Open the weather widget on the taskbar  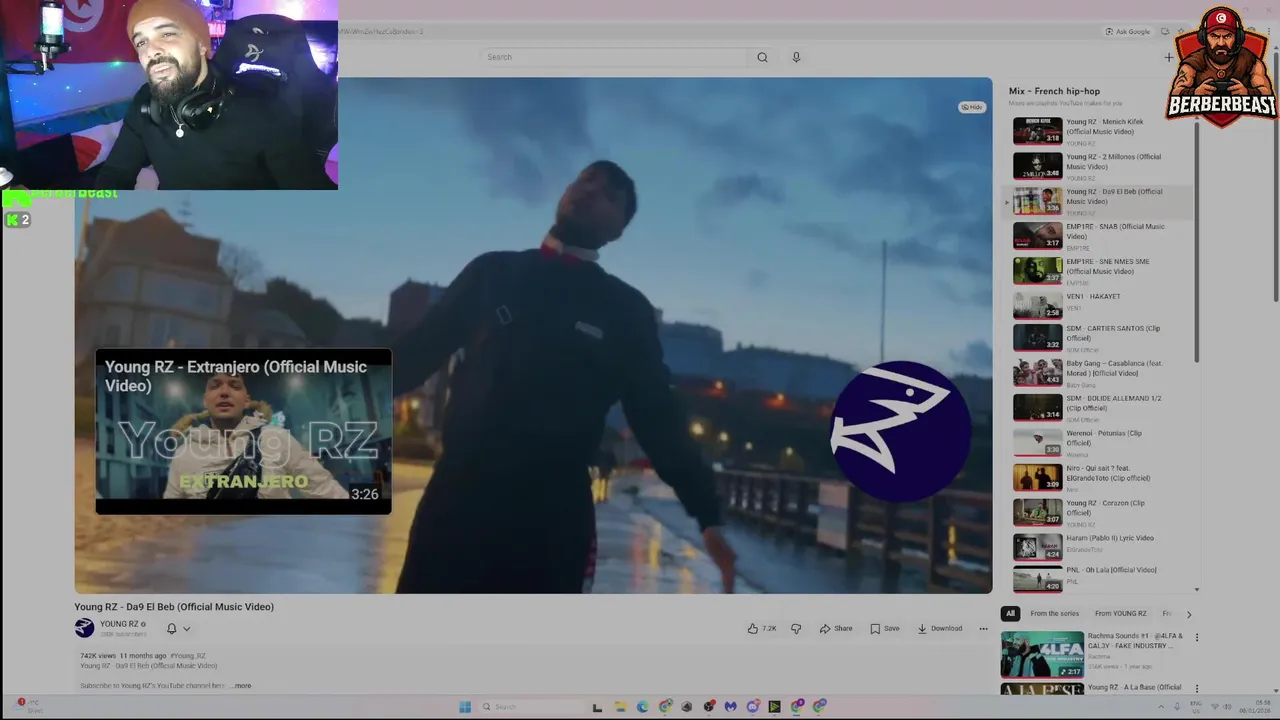[x=28, y=706]
